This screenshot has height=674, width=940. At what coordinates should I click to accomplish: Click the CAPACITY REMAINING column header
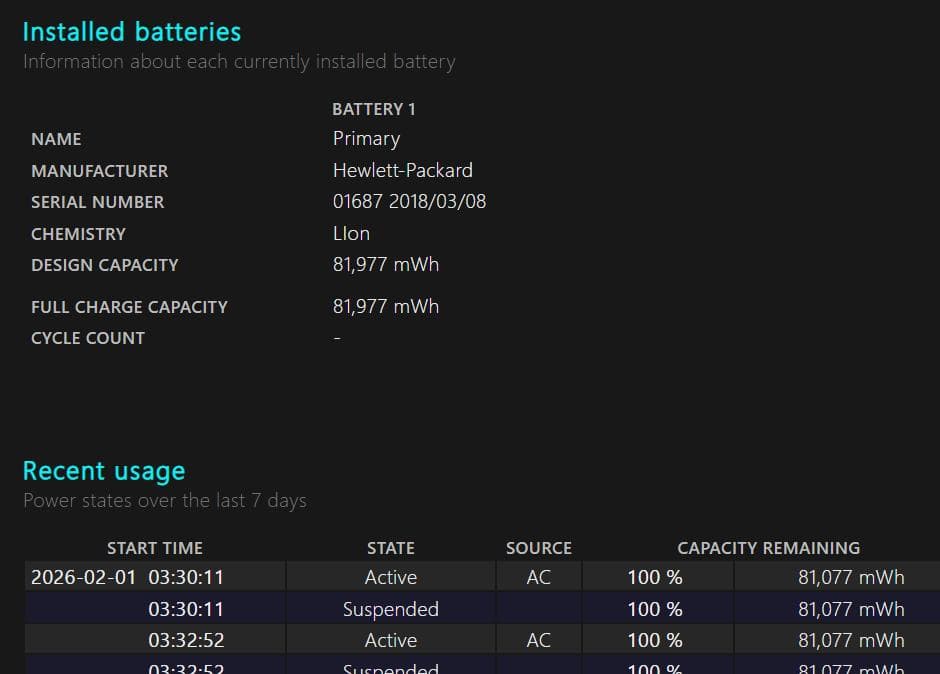(768, 548)
